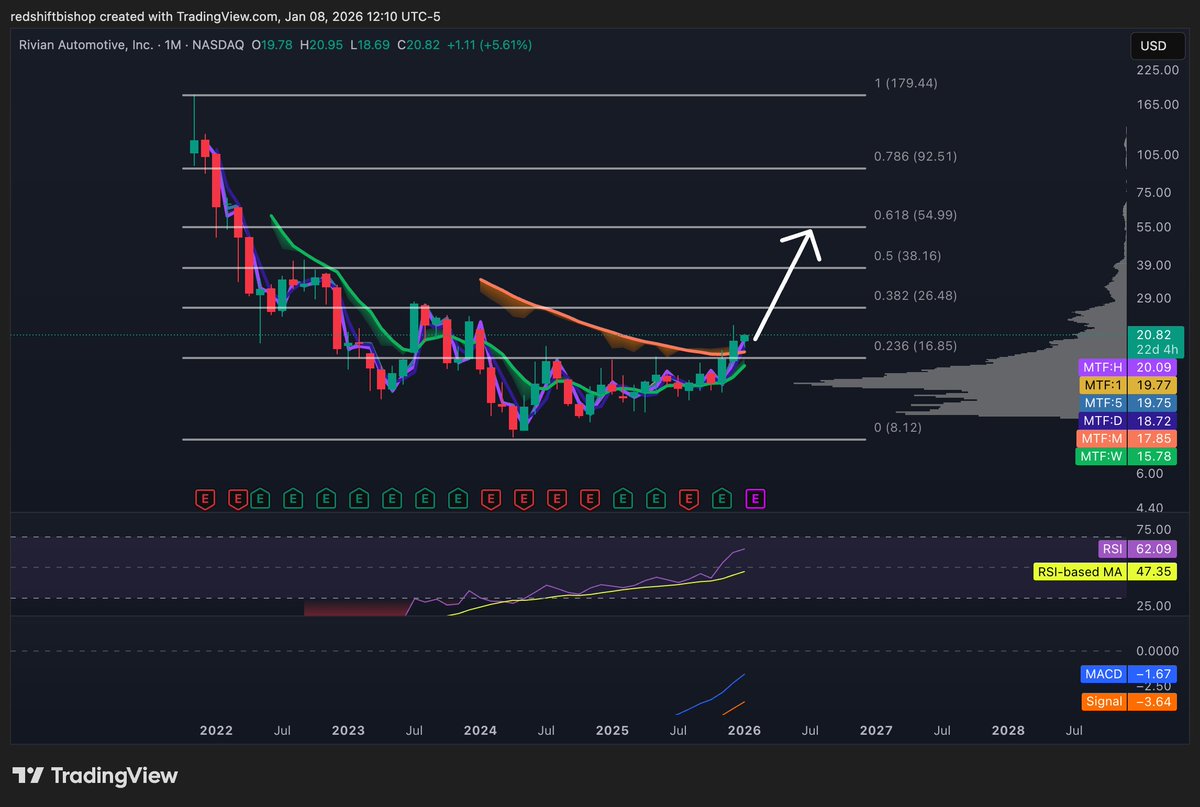
Task: Click the MTF:D 18.72 price label
Action: [1129, 421]
